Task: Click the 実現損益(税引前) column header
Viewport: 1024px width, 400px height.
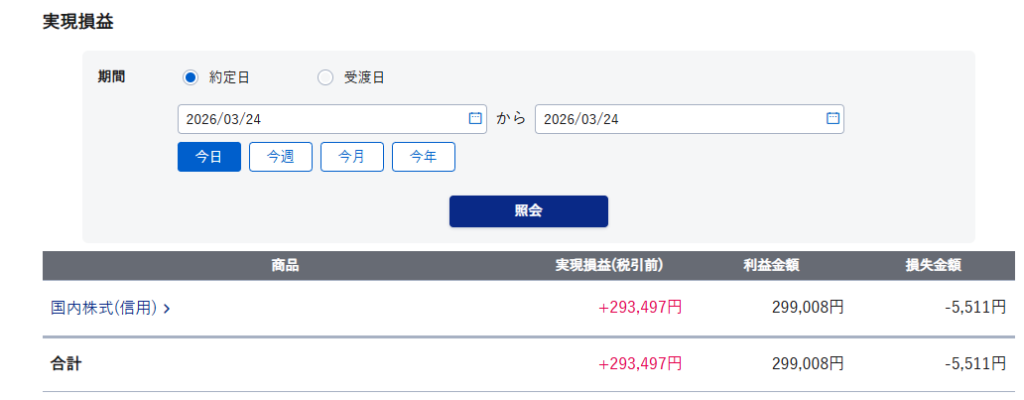Action: [609, 266]
